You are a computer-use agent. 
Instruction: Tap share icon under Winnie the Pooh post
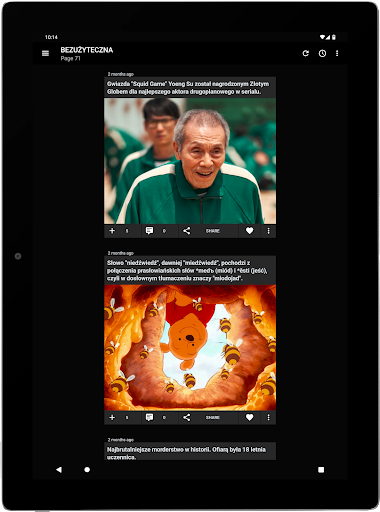click(187, 417)
